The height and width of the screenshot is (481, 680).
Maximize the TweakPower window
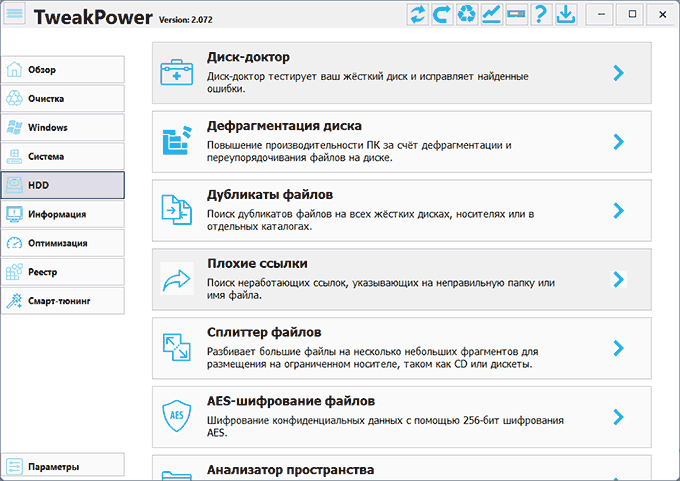pyautogui.click(x=632, y=14)
